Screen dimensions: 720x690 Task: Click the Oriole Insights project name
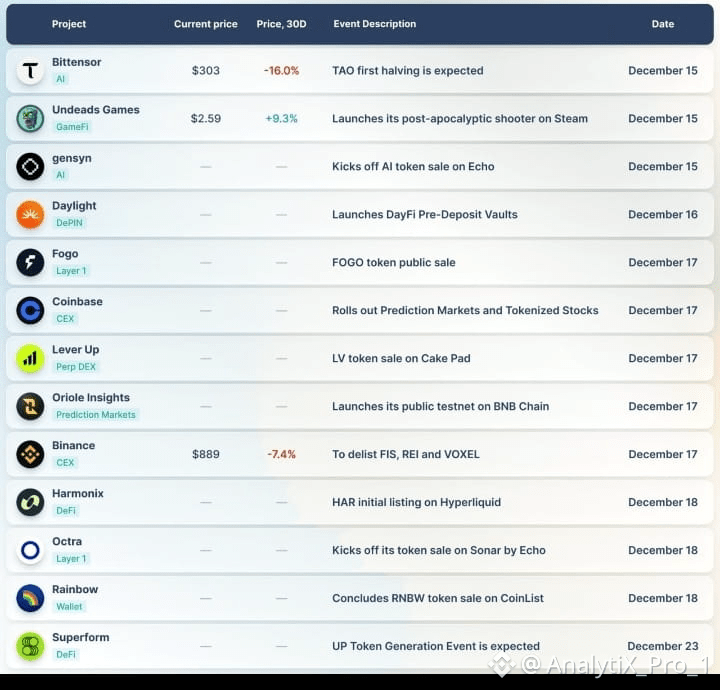point(91,398)
